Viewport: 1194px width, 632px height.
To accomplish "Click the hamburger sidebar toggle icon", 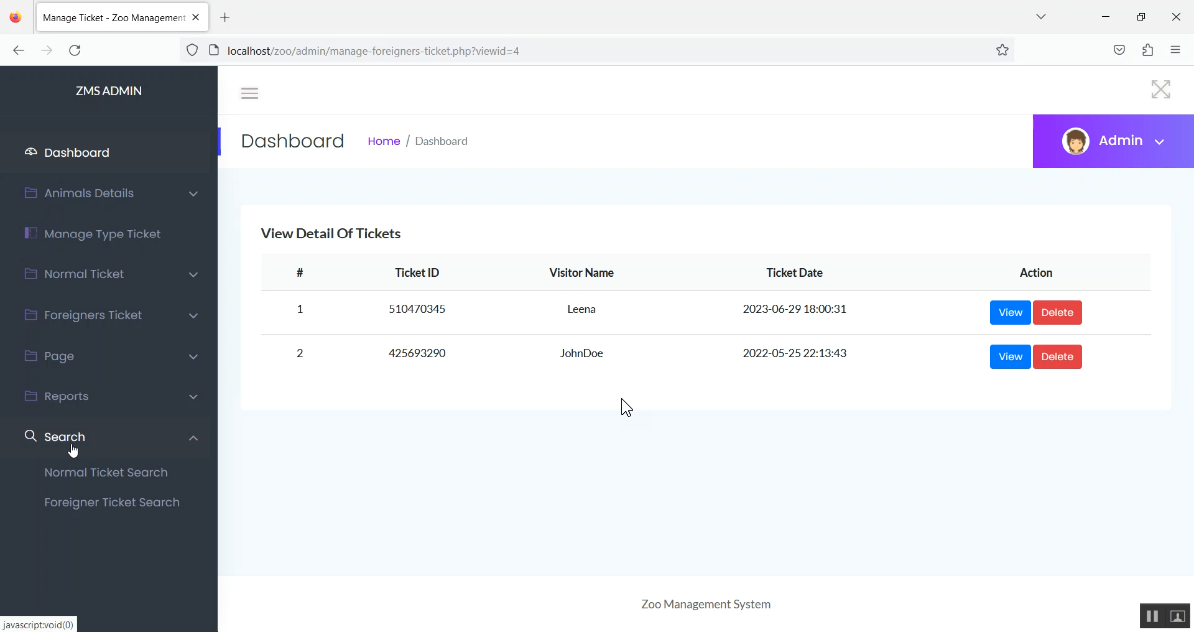I will pos(250,93).
